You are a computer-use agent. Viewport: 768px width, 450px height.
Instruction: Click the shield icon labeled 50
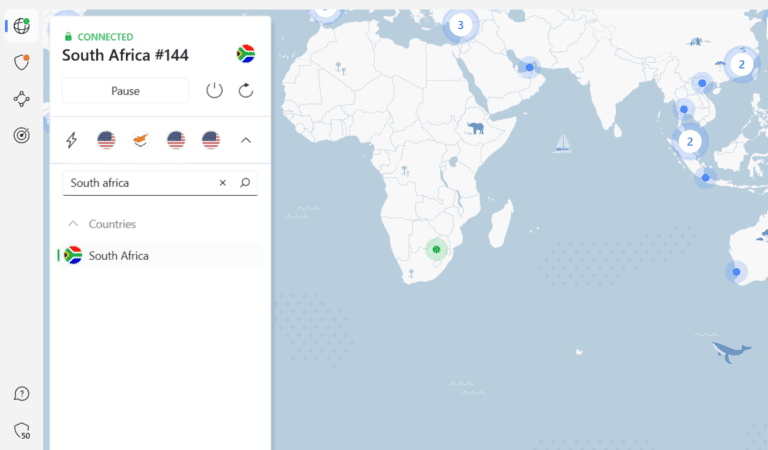click(x=21, y=430)
